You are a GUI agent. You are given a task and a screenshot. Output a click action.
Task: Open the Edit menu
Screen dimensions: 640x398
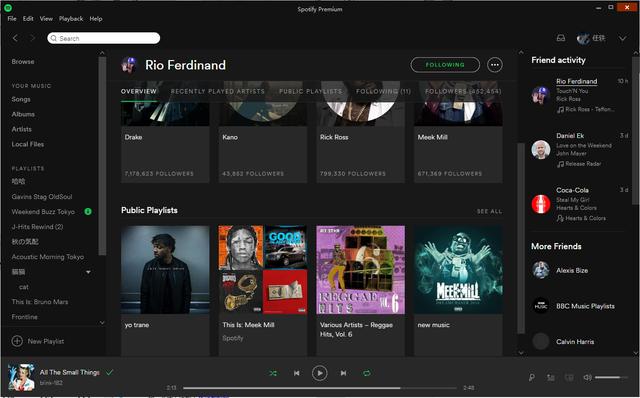(28, 19)
